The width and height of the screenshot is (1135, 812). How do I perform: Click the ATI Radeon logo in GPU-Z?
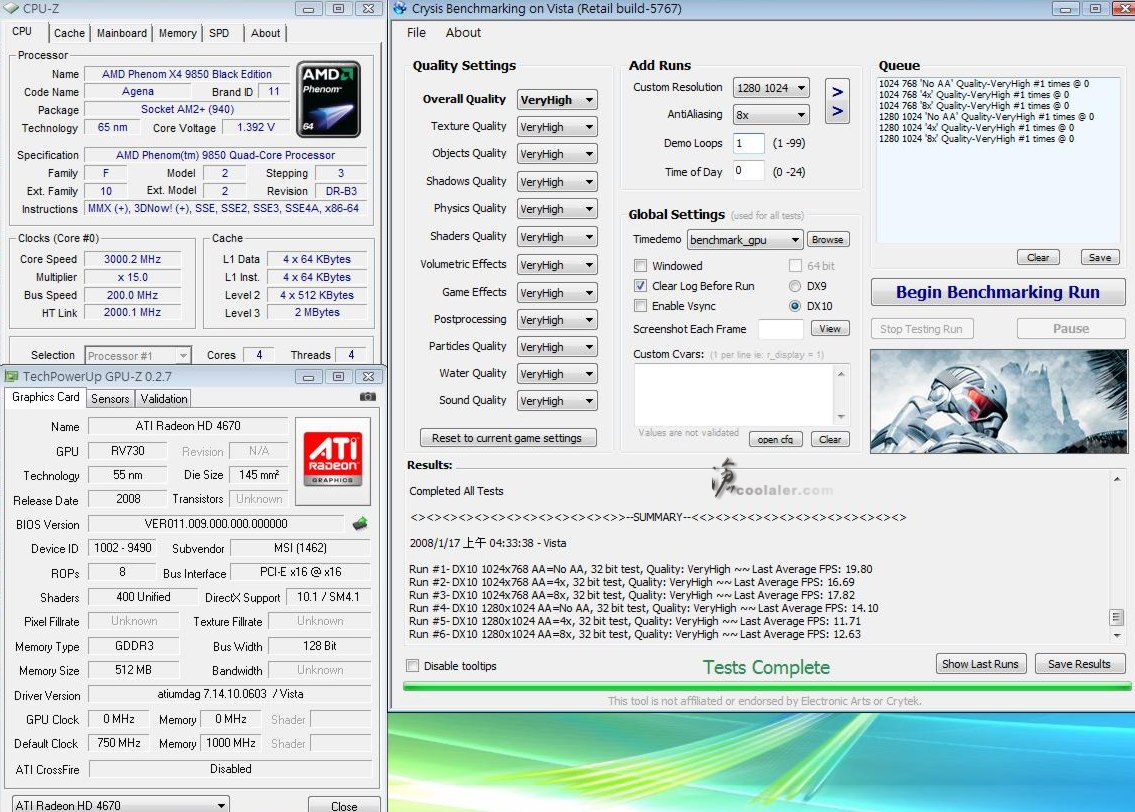[333, 460]
